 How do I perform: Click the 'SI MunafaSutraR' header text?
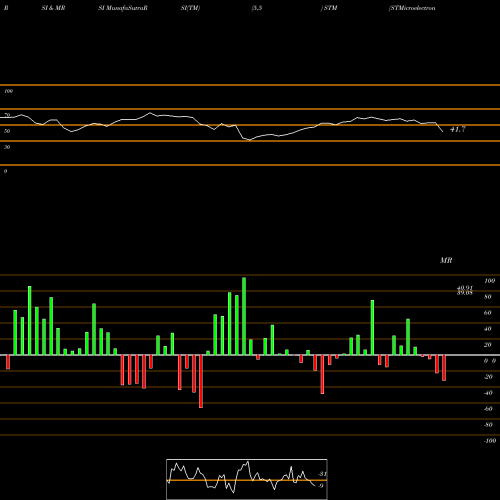tap(123, 8)
